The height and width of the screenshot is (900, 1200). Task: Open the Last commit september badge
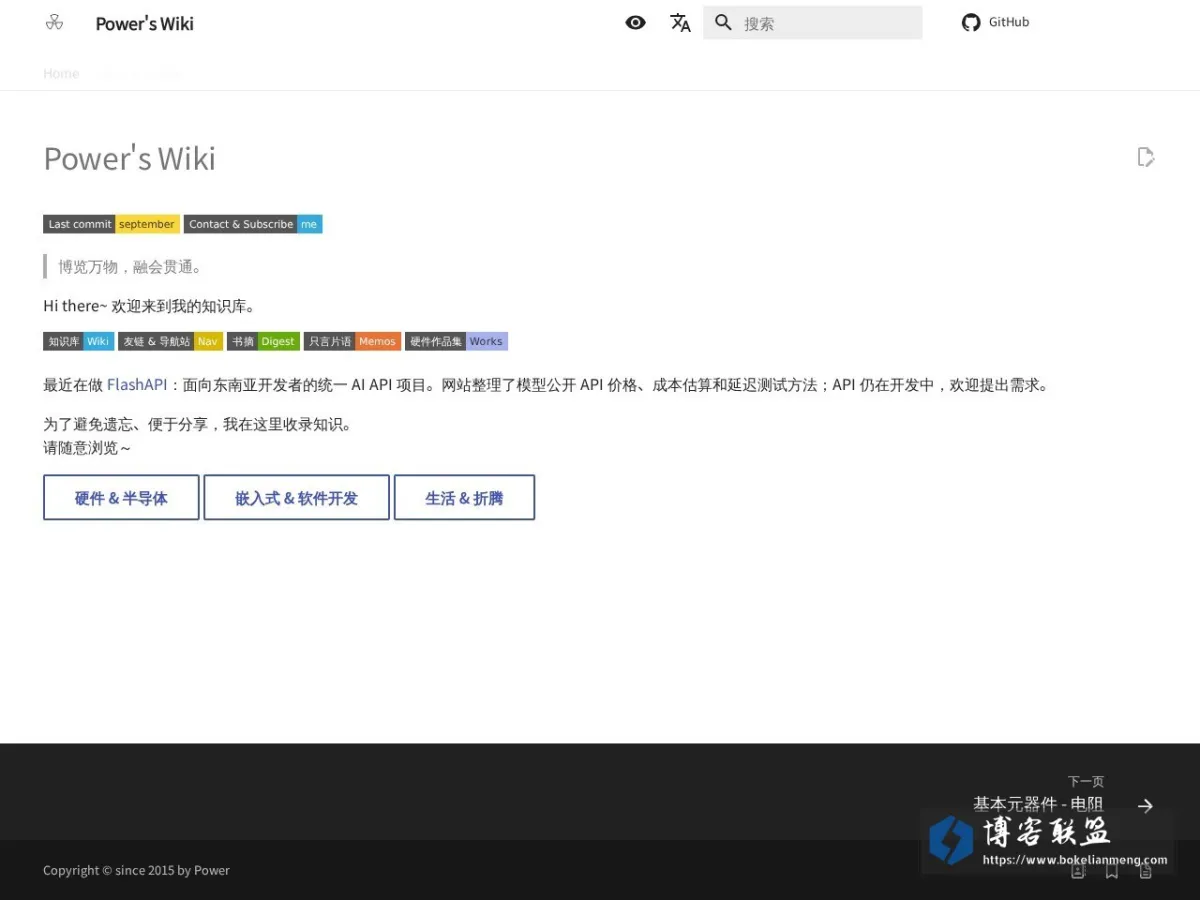point(111,224)
